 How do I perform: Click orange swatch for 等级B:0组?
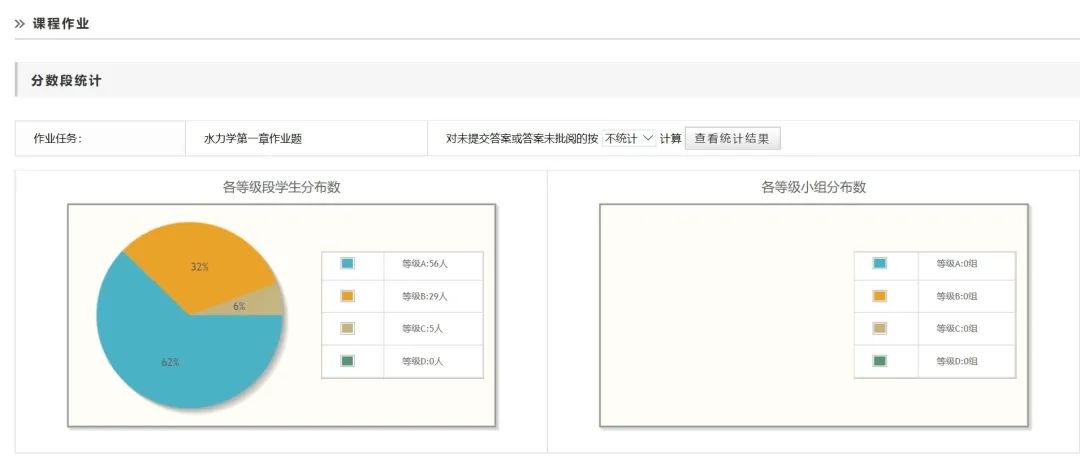[880, 296]
